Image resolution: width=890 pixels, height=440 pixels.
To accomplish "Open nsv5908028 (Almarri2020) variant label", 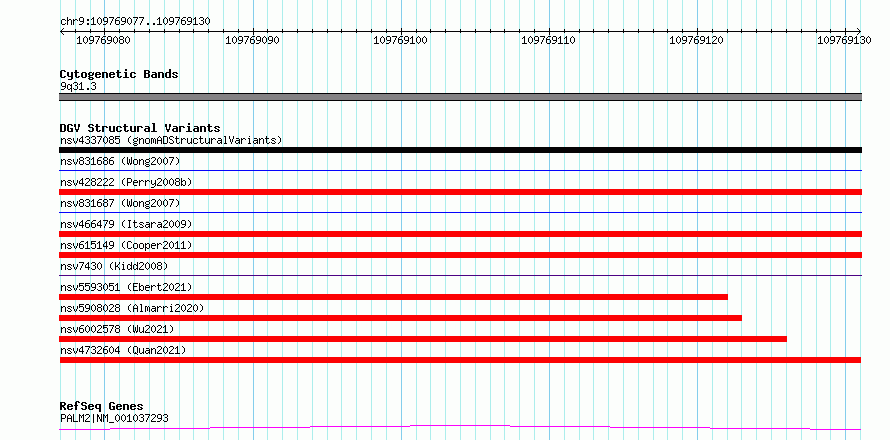I will (x=132, y=308).
